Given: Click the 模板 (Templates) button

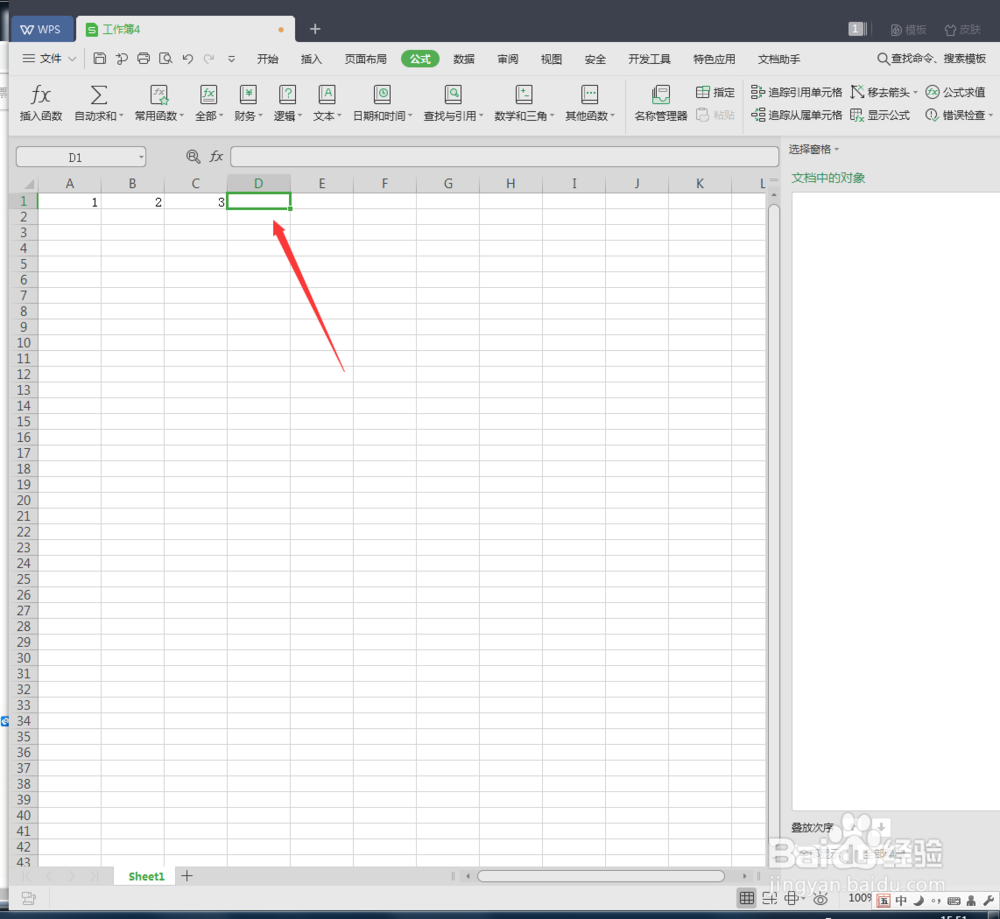Looking at the screenshot, I should coord(908,29).
